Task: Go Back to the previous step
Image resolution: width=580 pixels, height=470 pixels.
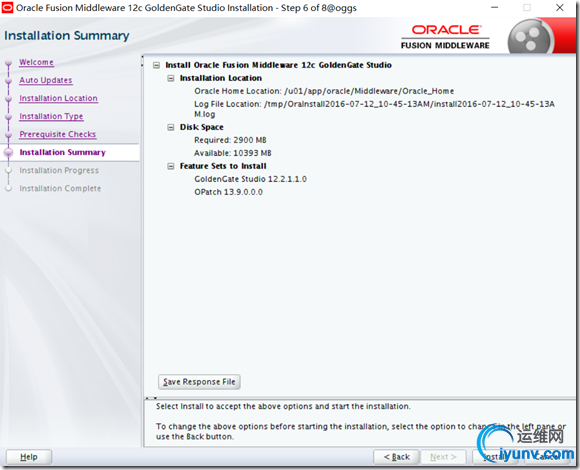Action: (396, 457)
